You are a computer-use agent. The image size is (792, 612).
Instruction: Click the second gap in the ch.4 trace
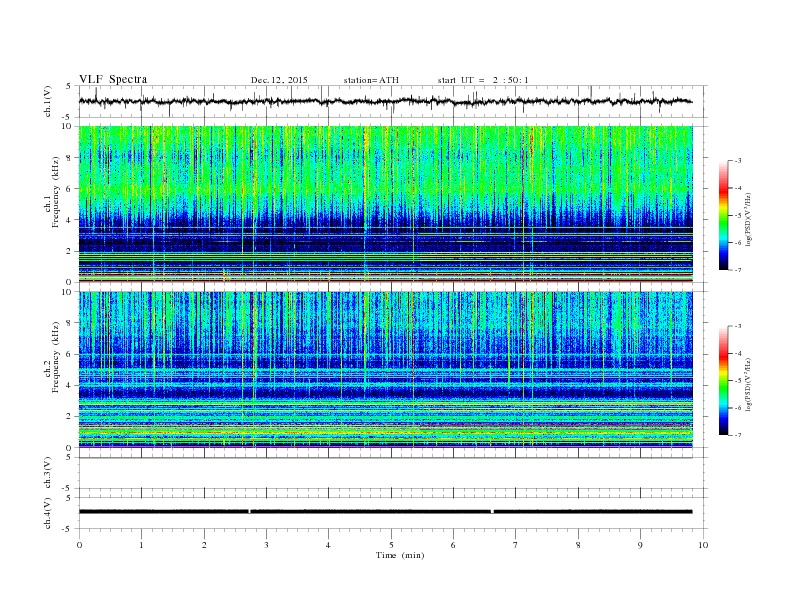click(492, 512)
